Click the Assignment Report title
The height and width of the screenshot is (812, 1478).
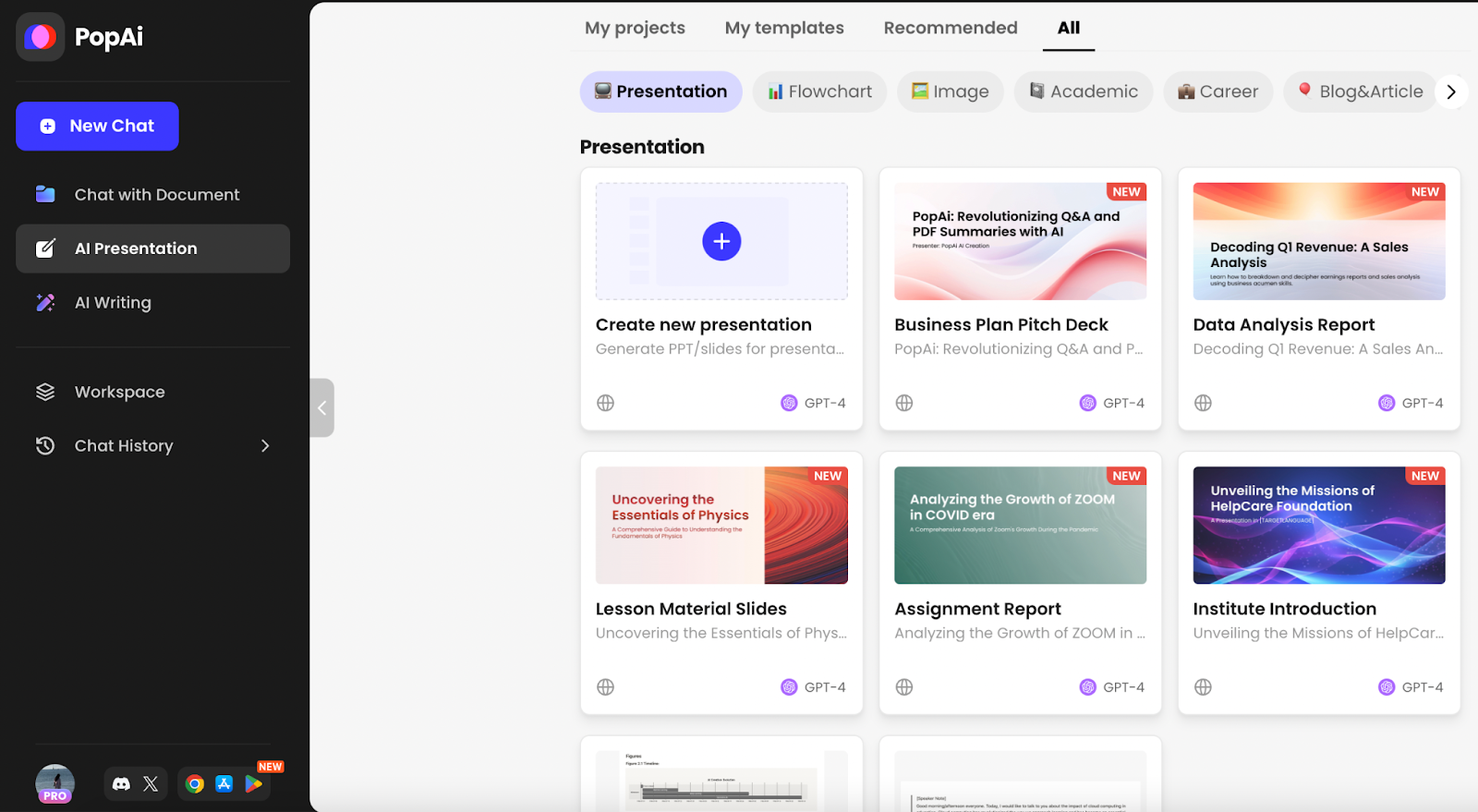click(x=977, y=609)
